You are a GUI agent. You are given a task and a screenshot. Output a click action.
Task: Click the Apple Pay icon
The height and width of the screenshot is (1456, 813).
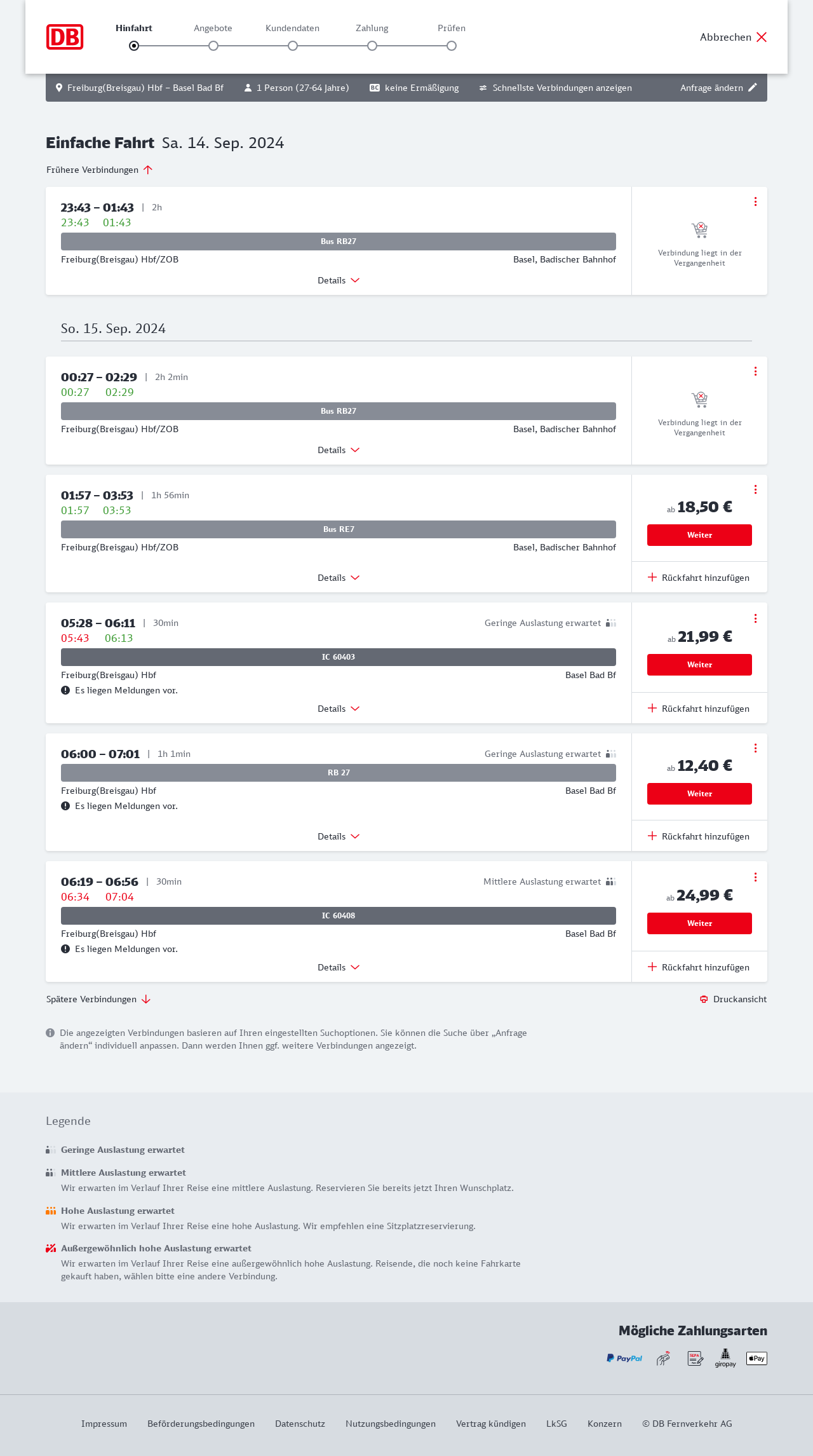pyautogui.click(x=756, y=1358)
